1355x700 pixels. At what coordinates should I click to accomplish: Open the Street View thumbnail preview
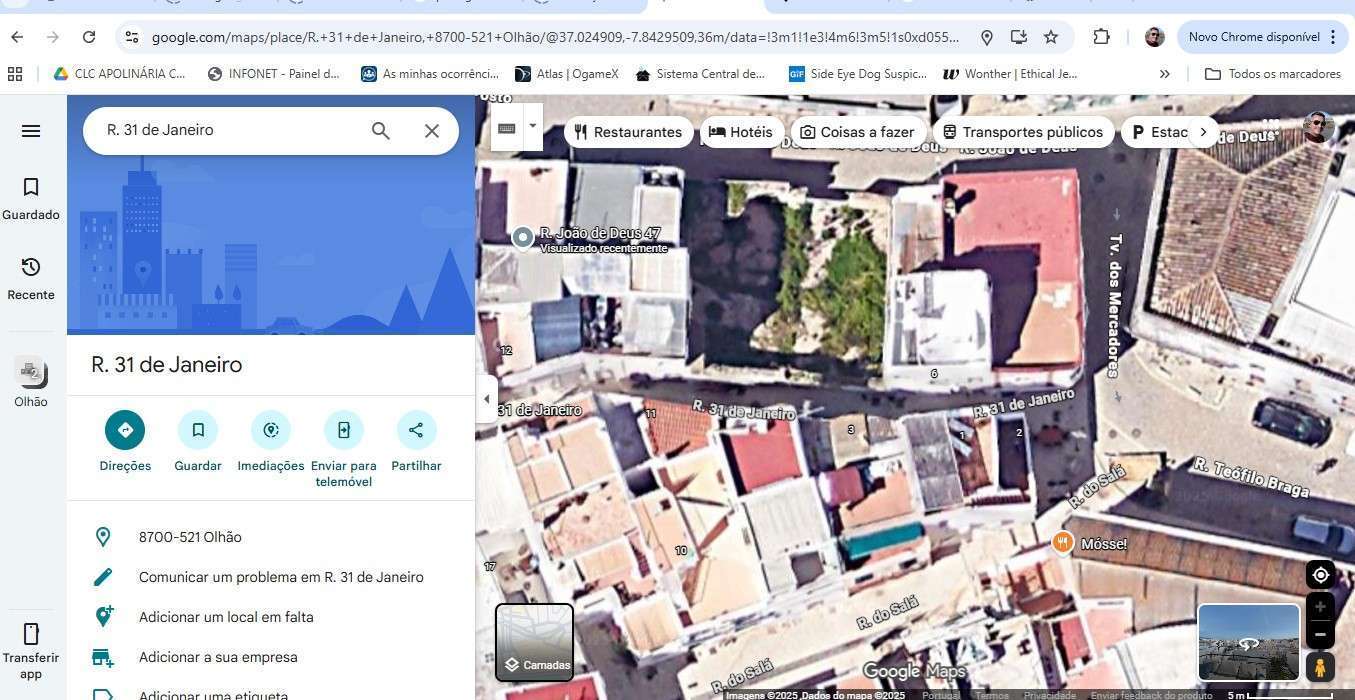point(1248,642)
